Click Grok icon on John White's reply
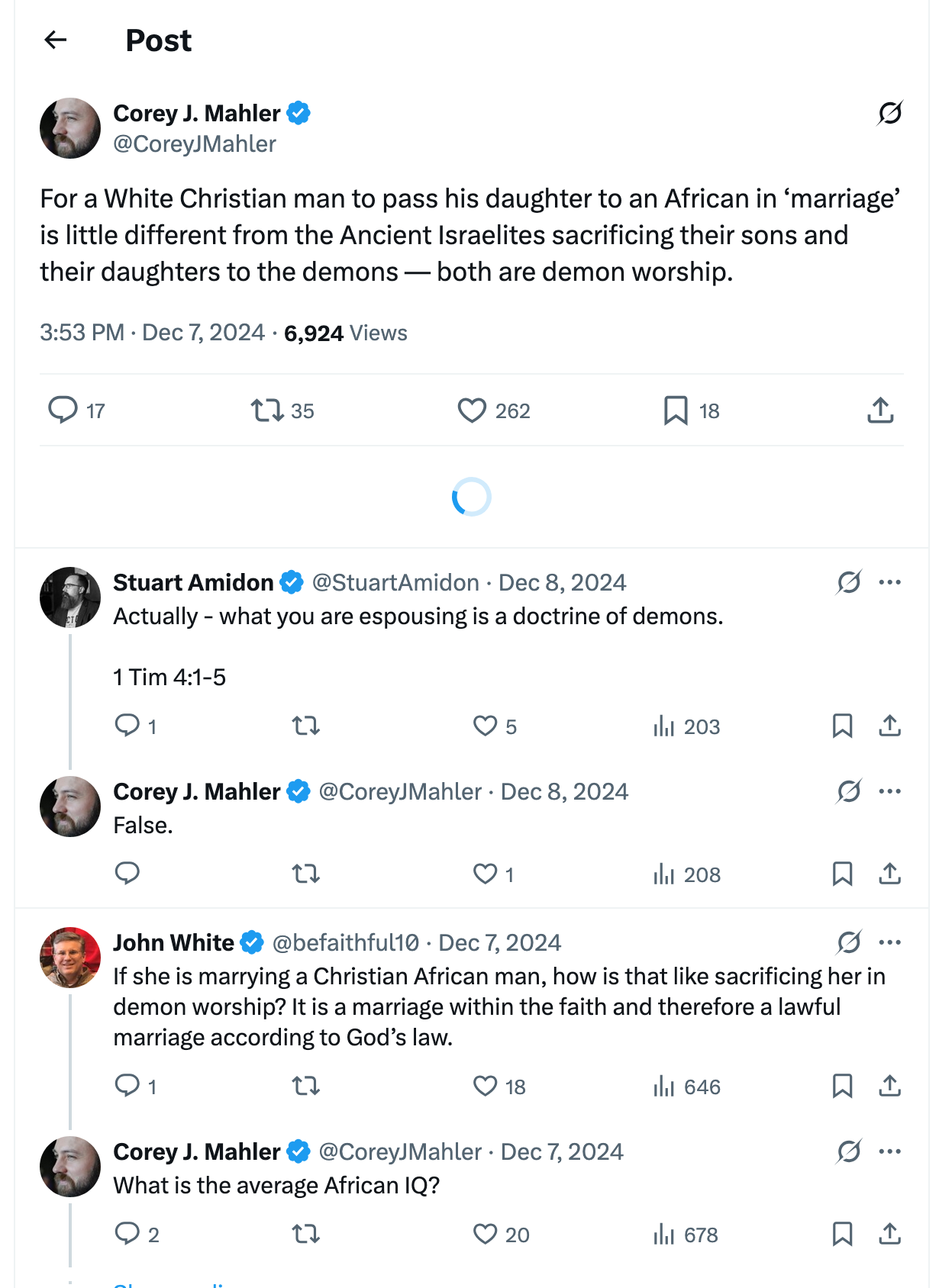Screen dimensions: 939x1288 tap(849, 943)
